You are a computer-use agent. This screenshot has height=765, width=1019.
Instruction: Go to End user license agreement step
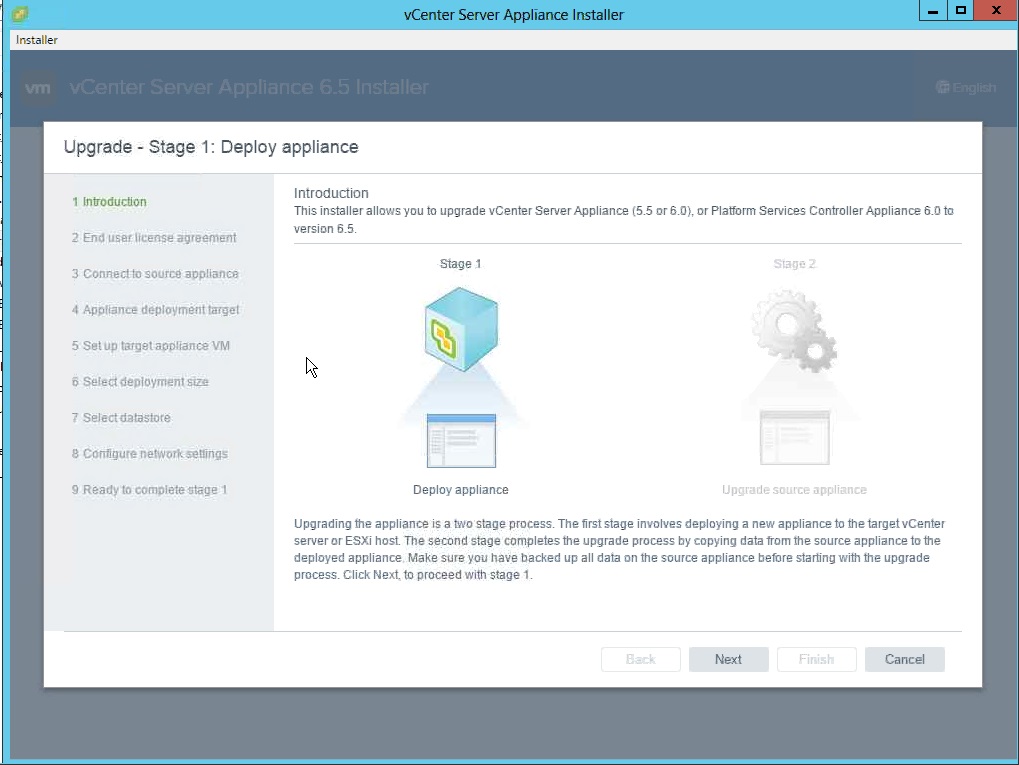(154, 238)
